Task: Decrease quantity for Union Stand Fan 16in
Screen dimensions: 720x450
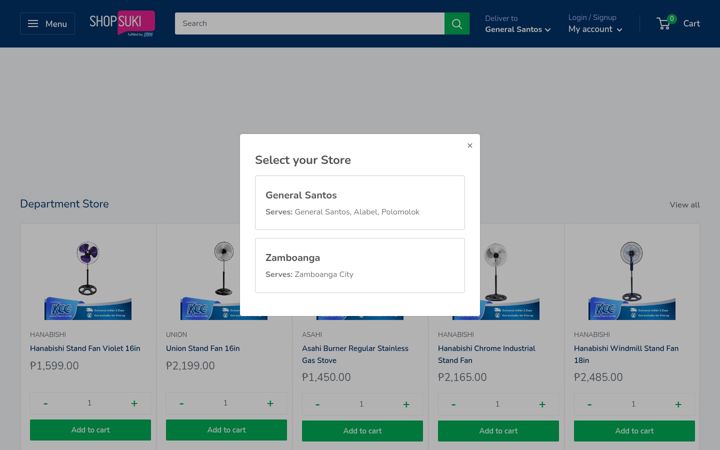Action: (181, 403)
